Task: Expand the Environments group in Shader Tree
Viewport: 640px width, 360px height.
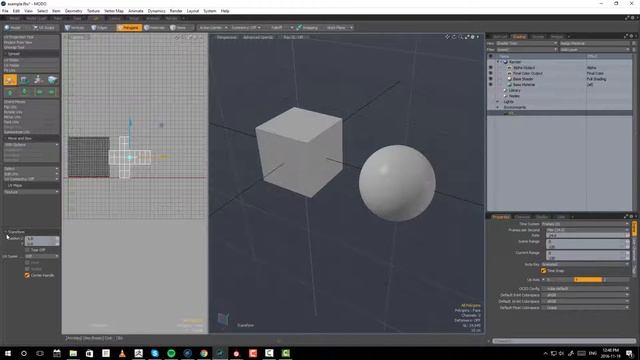Action: [498, 107]
